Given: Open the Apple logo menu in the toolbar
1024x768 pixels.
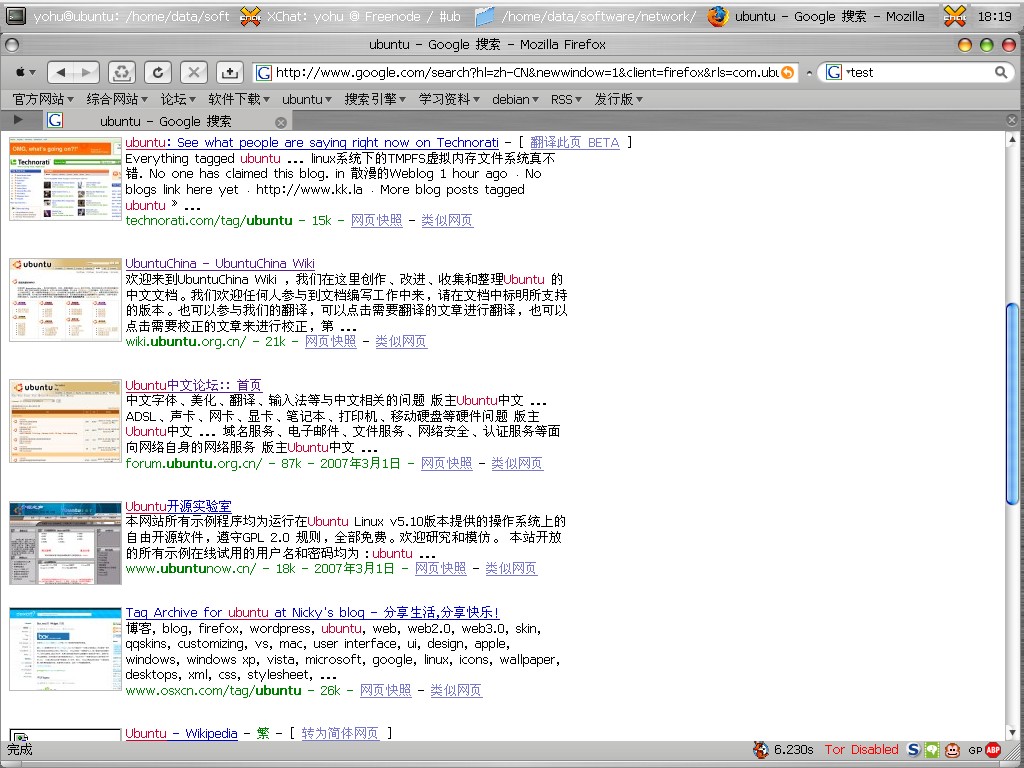Looking at the screenshot, I should click(25, 72).
